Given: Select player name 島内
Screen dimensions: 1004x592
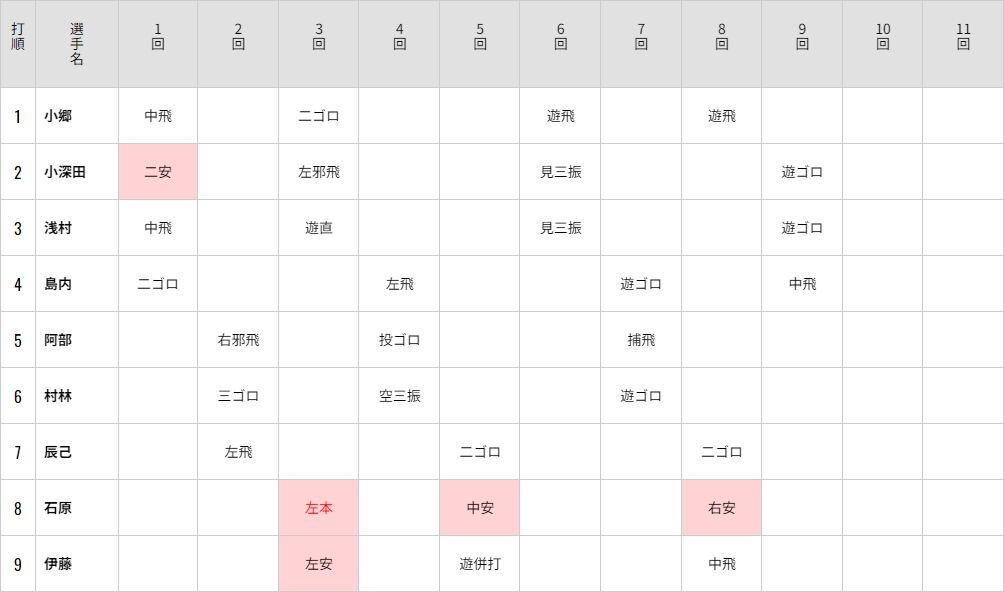Looking at the screenshot, I should coord(58,284).
